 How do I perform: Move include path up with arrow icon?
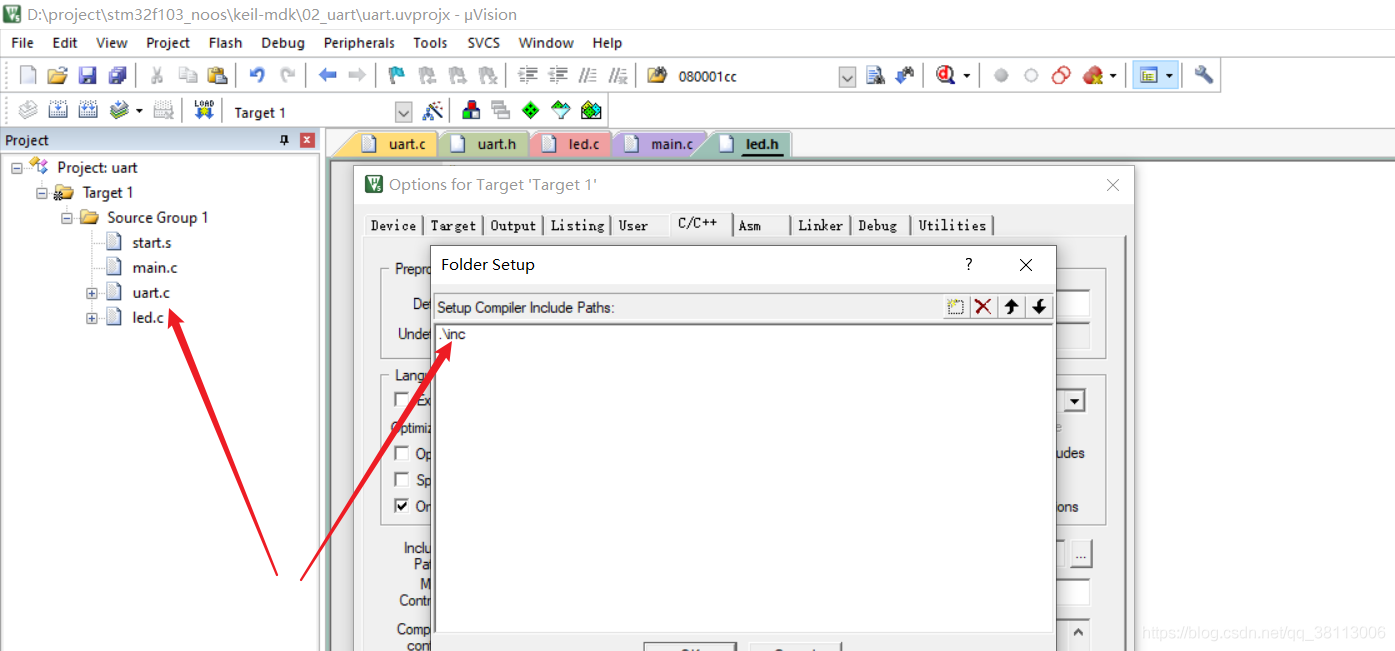pyautogui.click(x=1011, y=307)
